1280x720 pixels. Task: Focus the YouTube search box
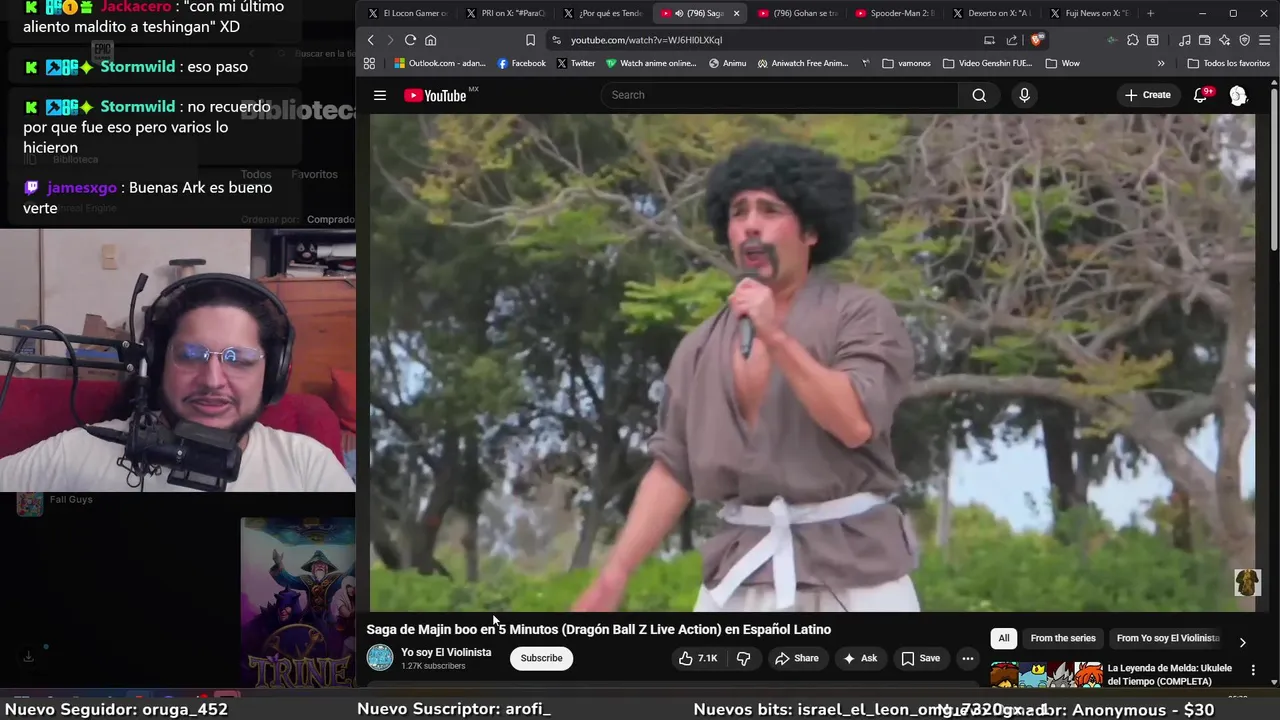[780, 95]
